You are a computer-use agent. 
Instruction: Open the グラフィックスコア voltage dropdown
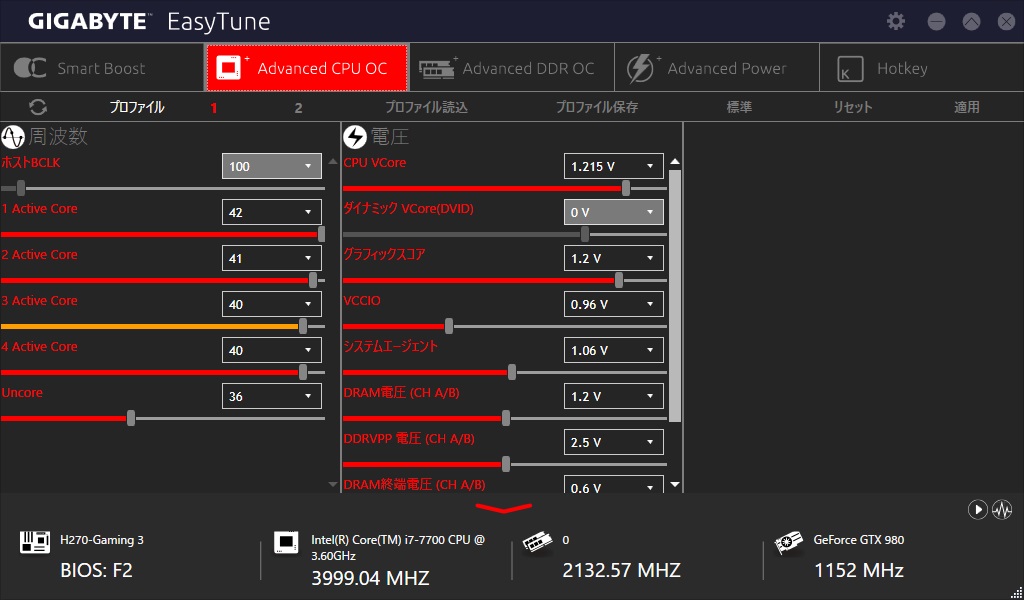[614, 258]
